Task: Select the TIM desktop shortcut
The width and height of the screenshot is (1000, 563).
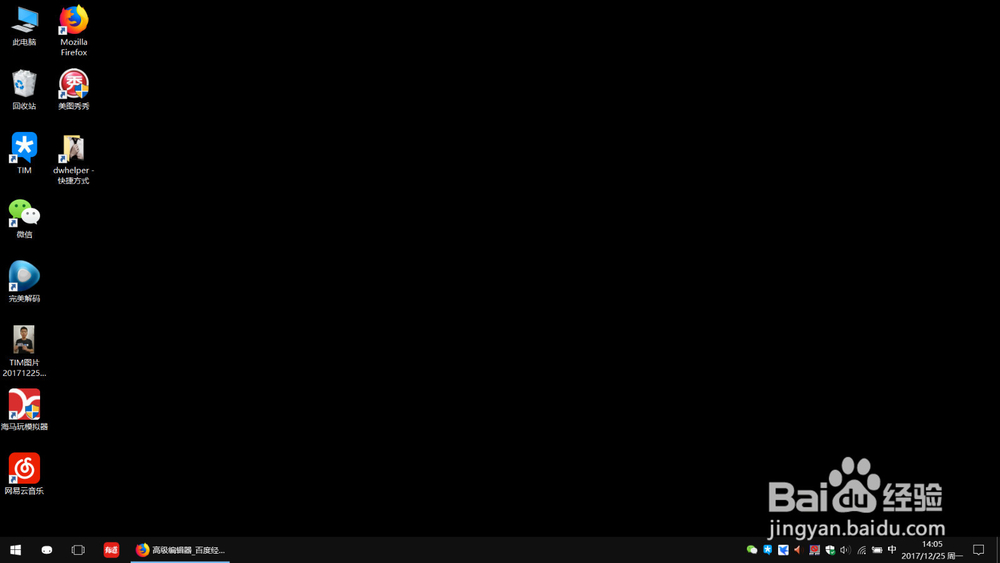Action: coord(24,154)
